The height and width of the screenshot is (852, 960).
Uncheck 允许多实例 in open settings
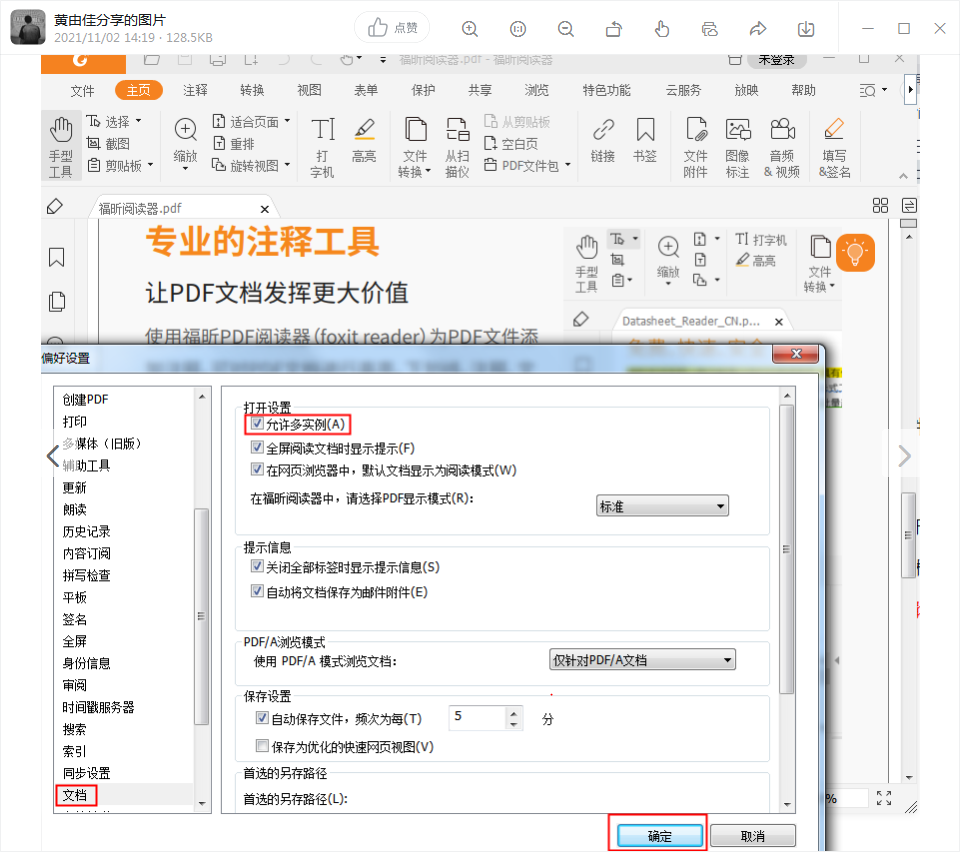[258, 424]
